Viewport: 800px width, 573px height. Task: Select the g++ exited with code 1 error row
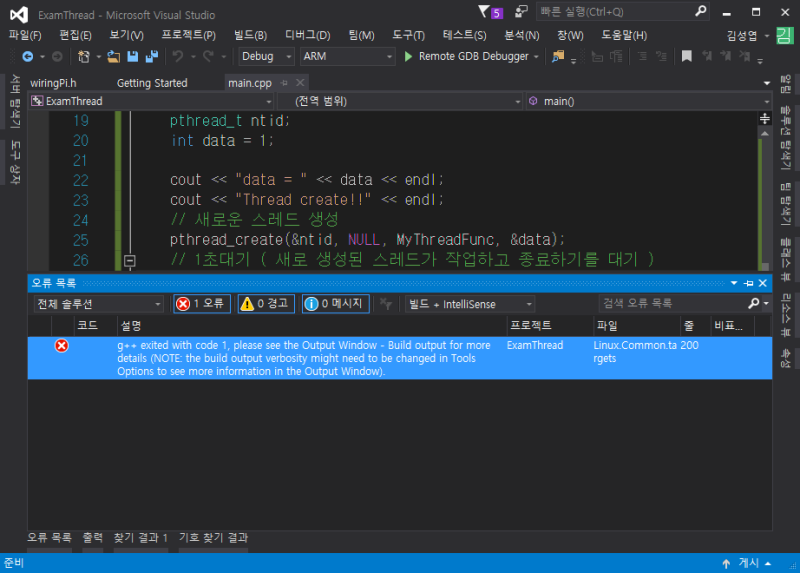(x=399, y=358)
